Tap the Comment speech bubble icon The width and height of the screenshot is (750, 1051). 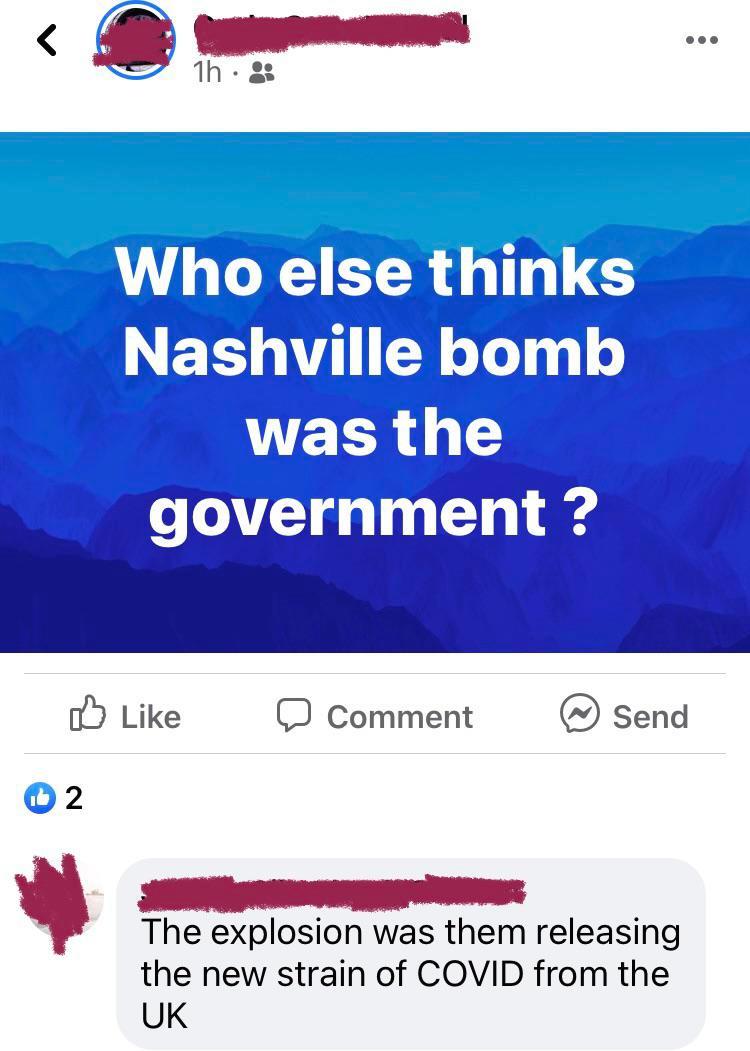tap(294, 715)
